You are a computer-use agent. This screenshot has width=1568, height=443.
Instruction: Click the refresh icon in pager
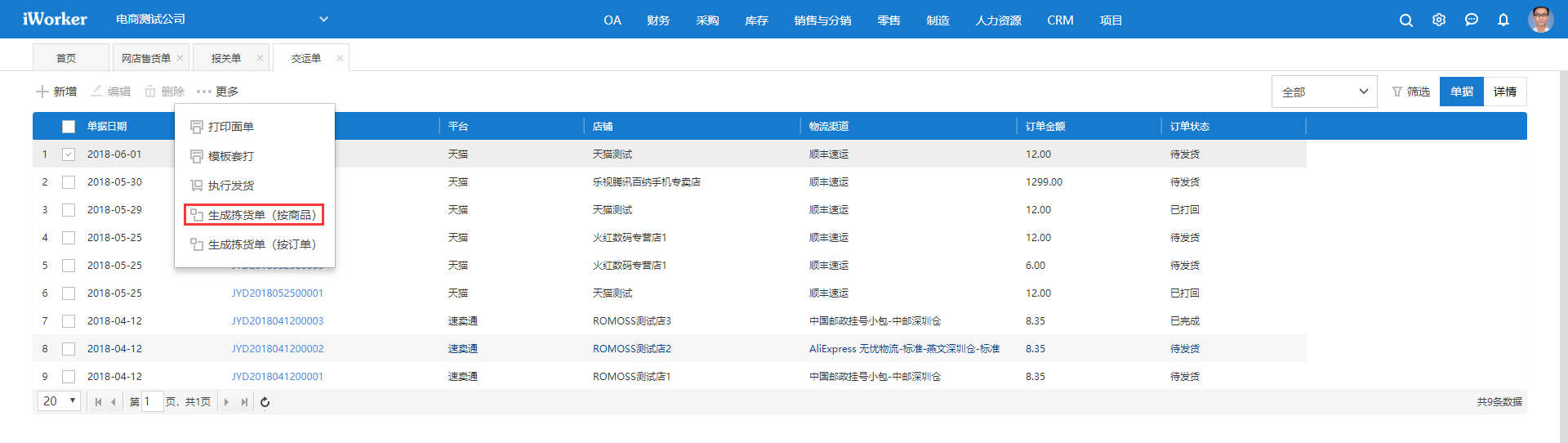click(265, 402)
